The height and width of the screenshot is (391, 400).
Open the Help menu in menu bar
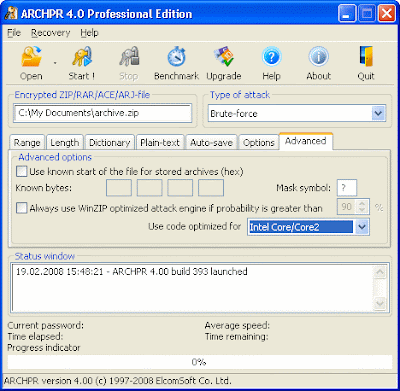(89, 33)
